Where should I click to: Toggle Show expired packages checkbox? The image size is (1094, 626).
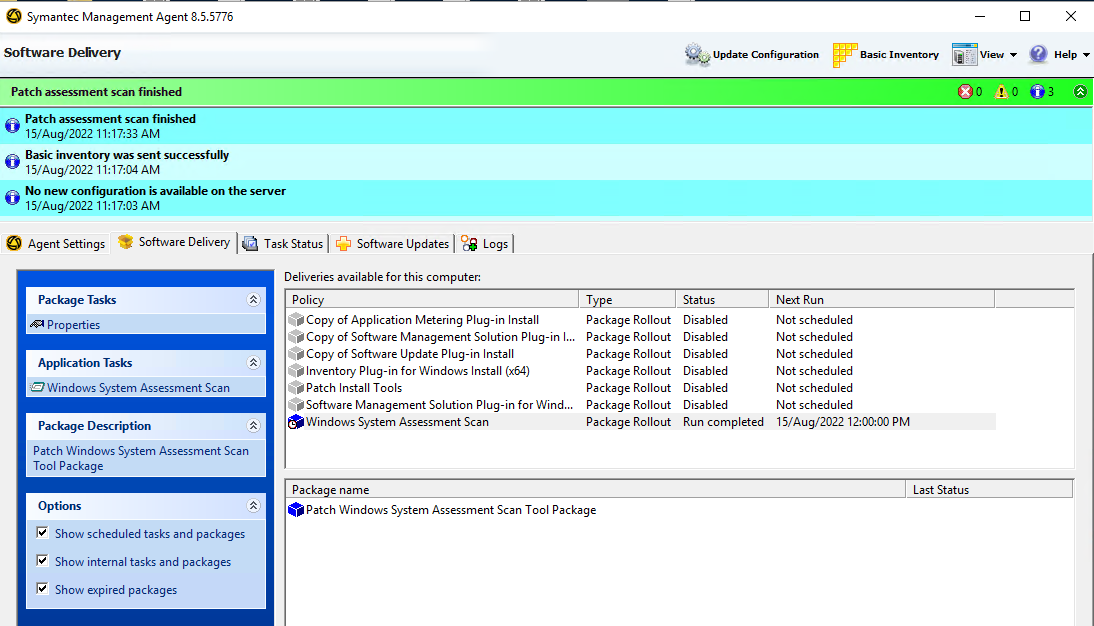coord(43,589)
